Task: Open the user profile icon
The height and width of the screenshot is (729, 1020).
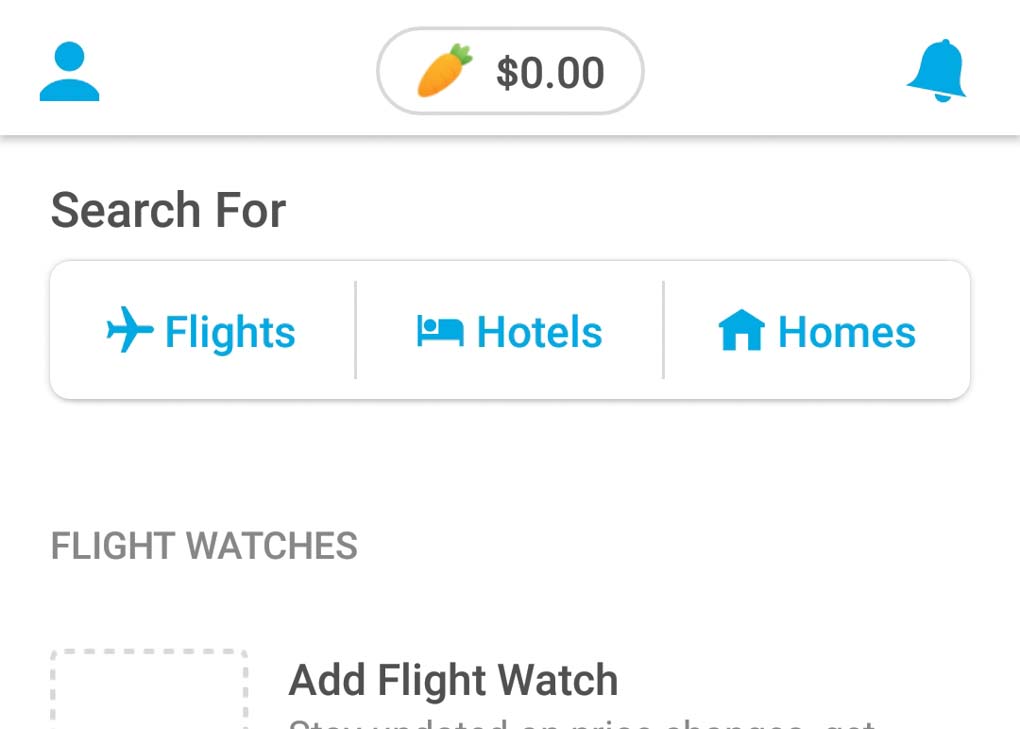Action: point(70,72)
